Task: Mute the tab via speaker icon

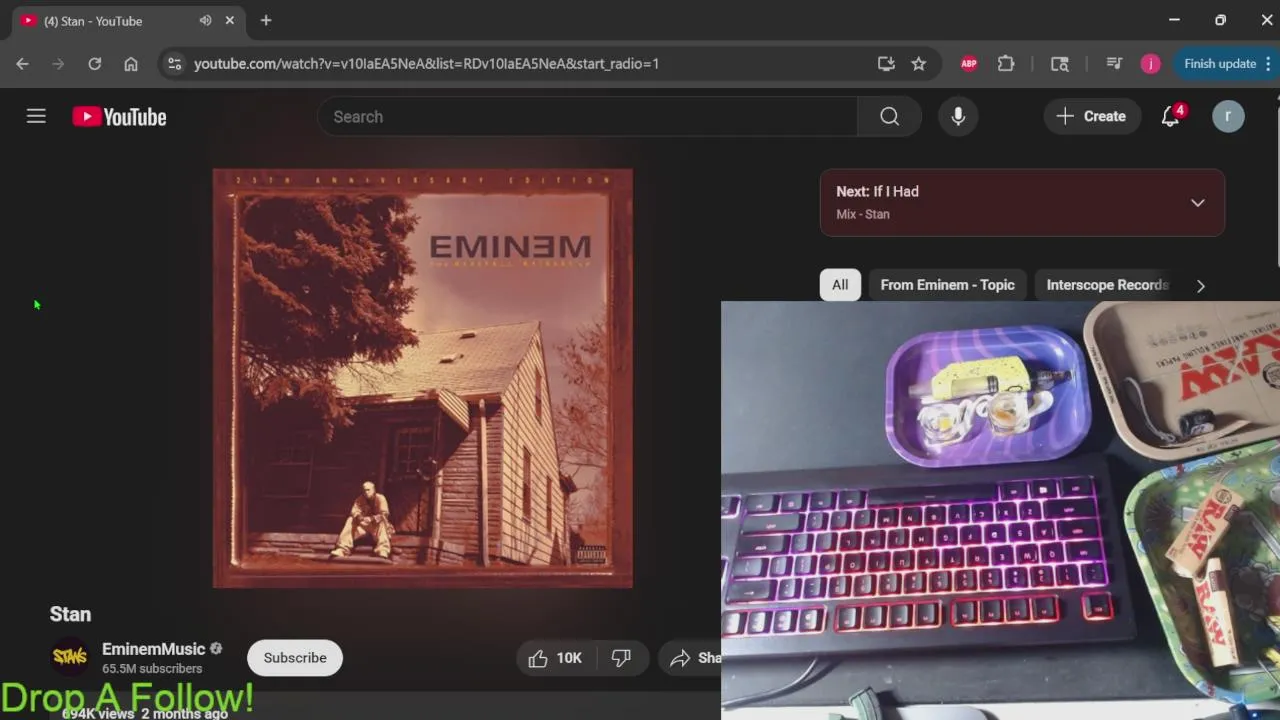Action: click(x=205, y=20)
